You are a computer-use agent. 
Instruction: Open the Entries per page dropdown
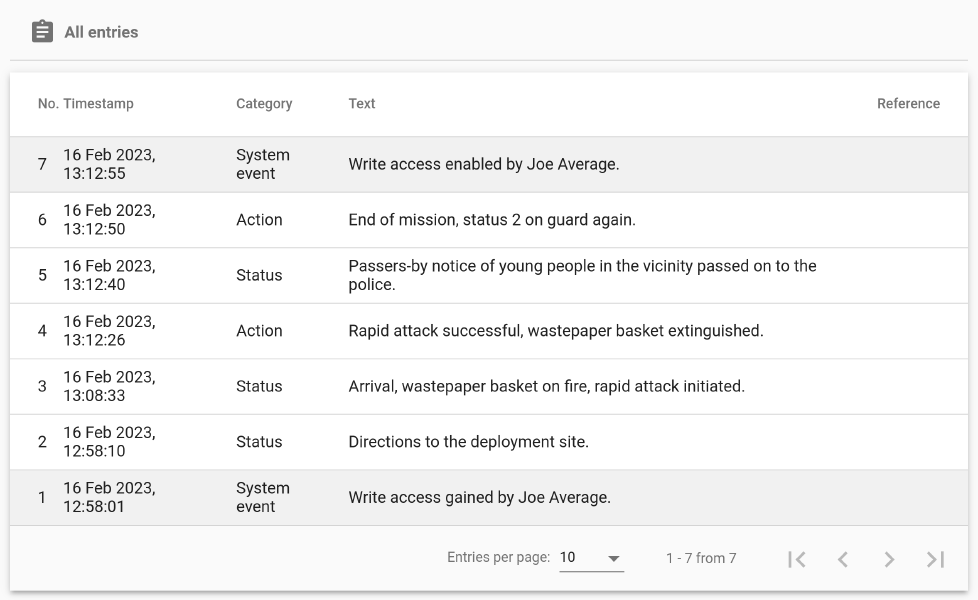click(x=590, y=558)
